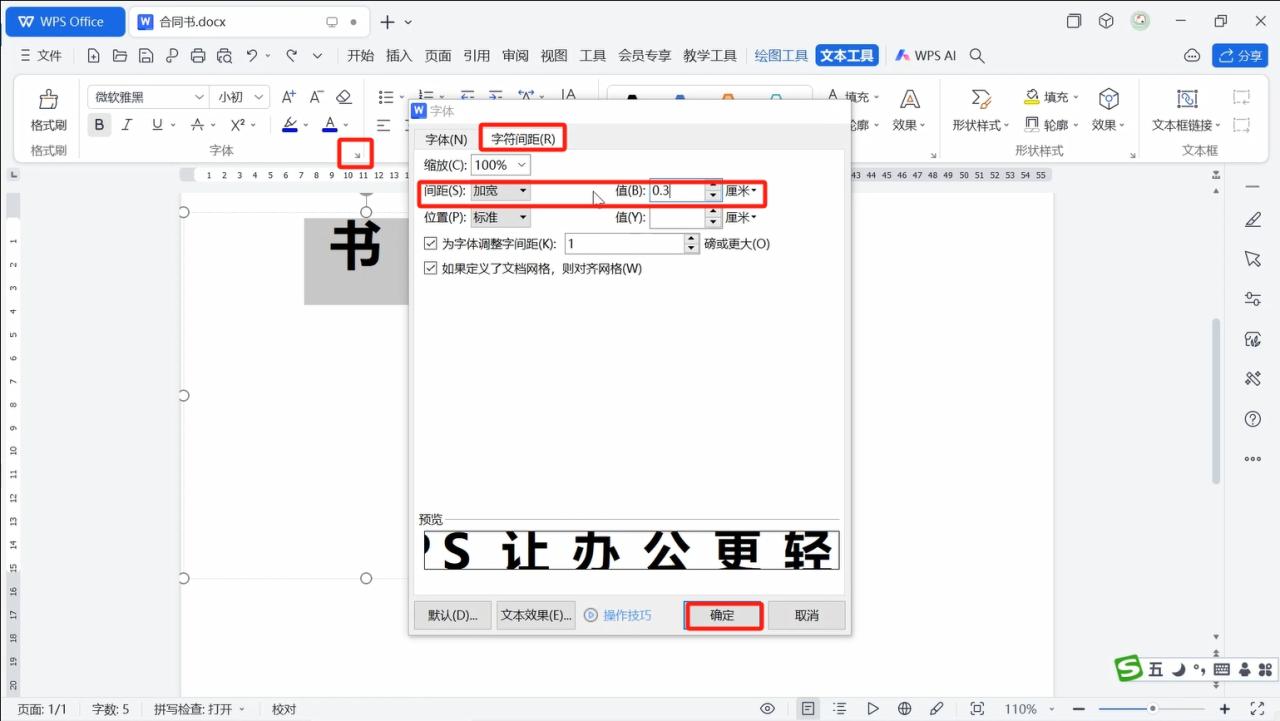Open the 开始 ribbon tab

click(361, 56)
